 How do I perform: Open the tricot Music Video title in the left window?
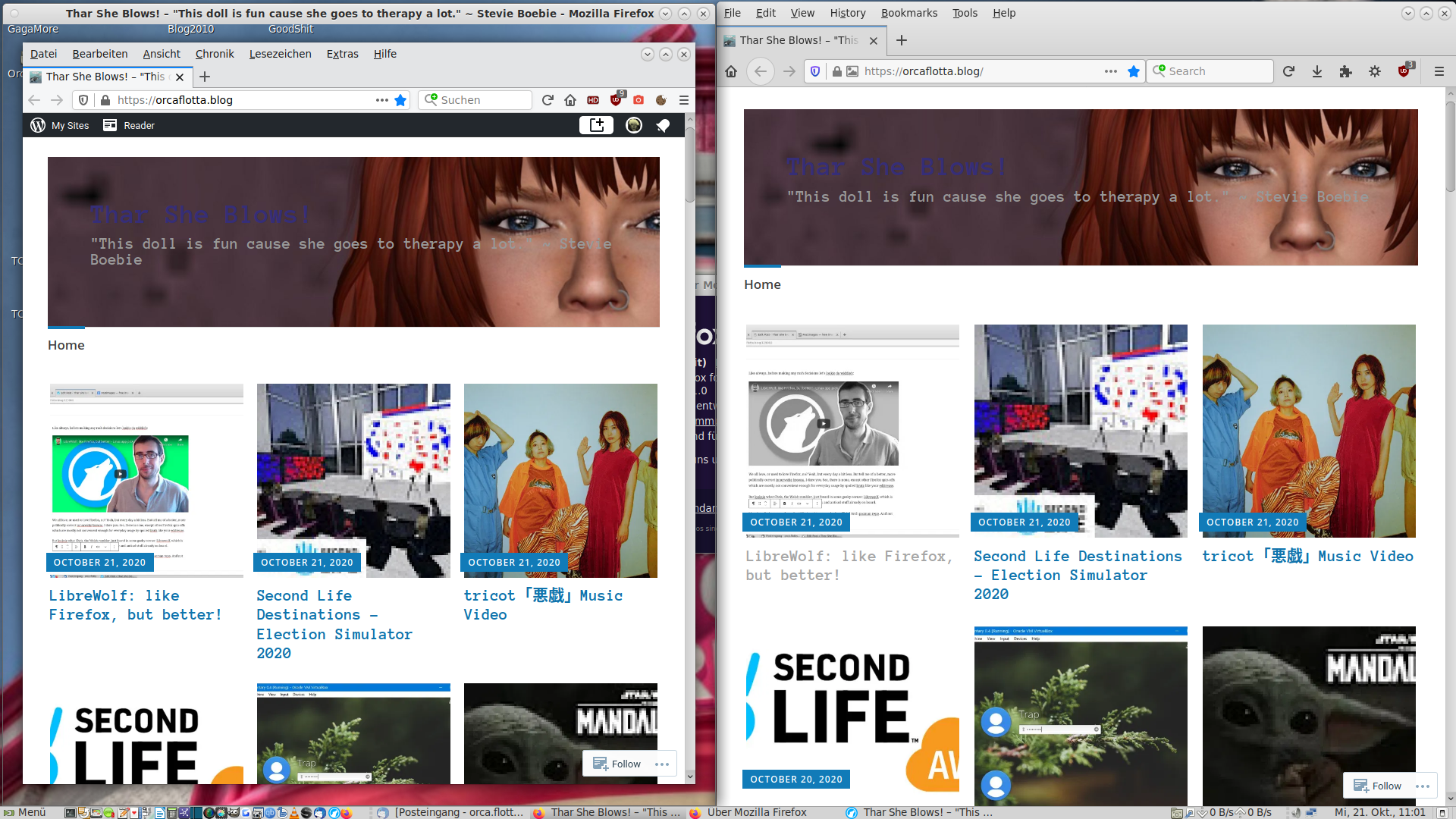point(543,605)
